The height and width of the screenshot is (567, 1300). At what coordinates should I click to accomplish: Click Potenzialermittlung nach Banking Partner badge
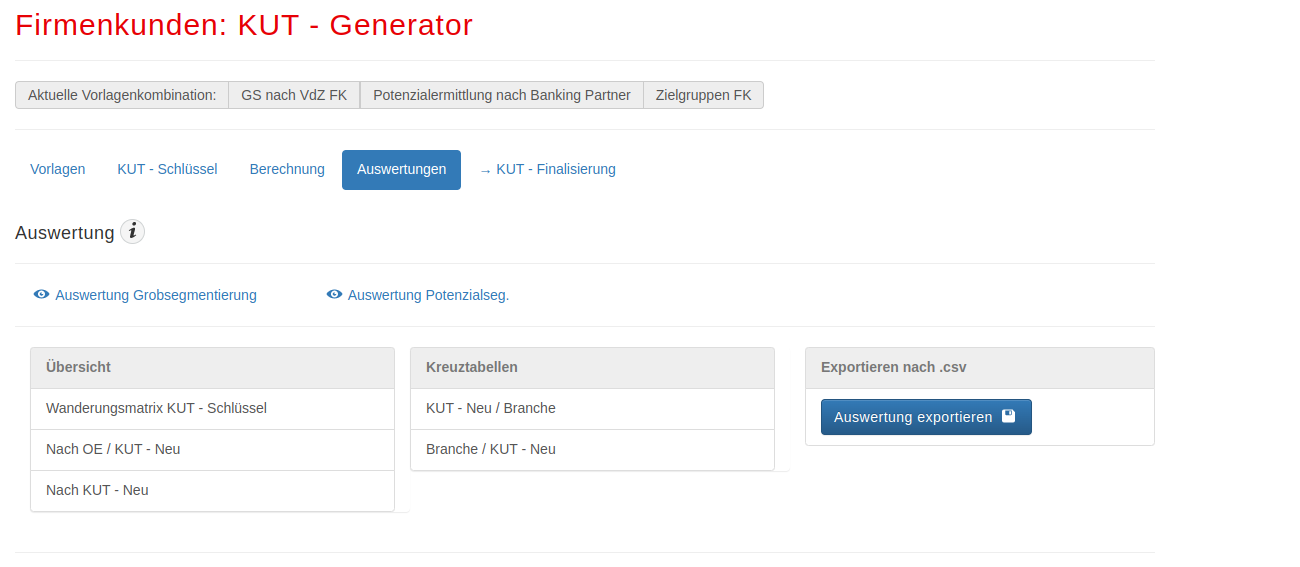tap(502, 95)
